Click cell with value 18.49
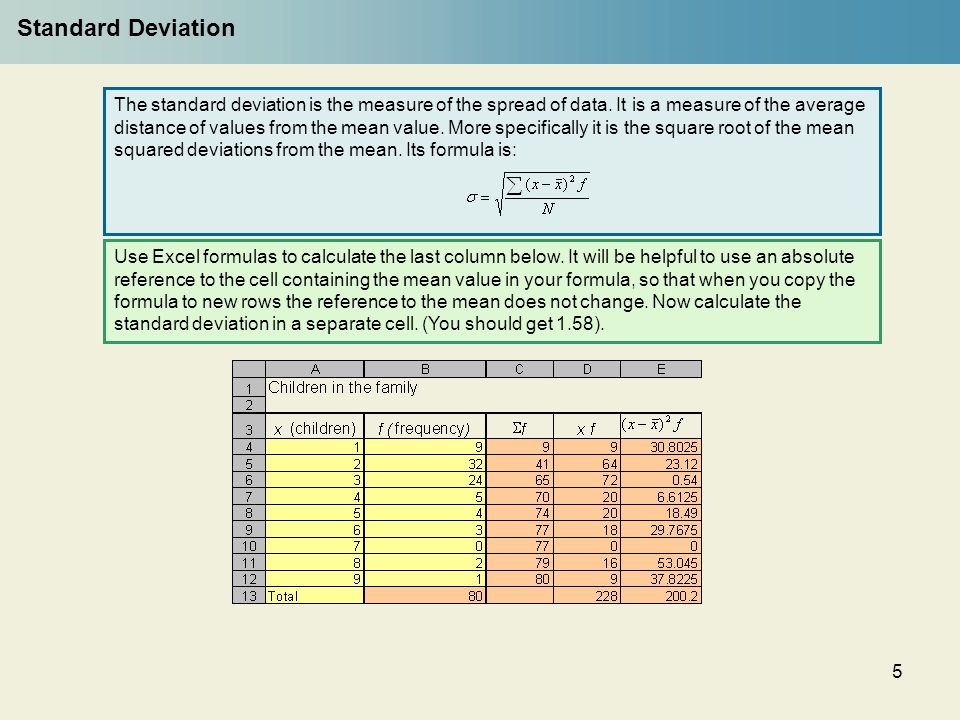The width and height of the screenshot is (960, 720). [x=661, y=513]
